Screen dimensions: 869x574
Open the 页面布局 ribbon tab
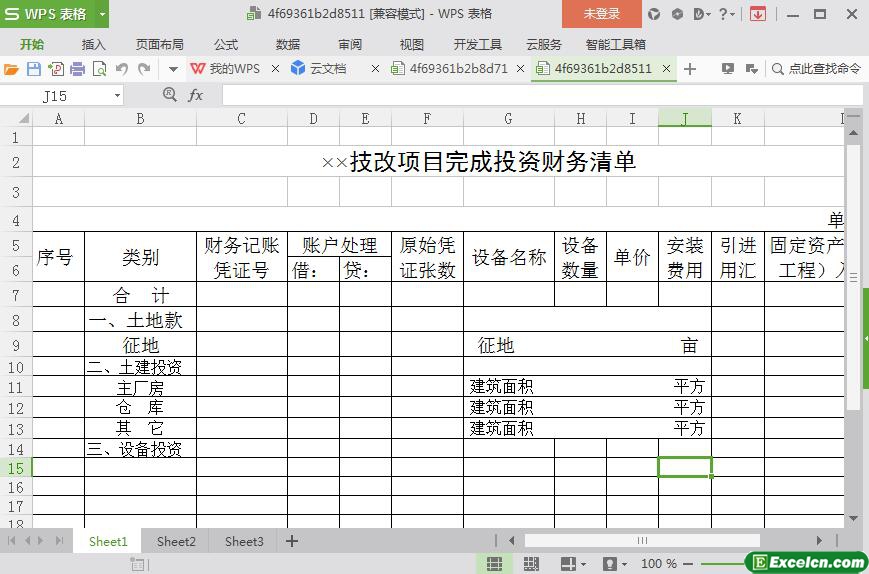[x=160, y=44]
